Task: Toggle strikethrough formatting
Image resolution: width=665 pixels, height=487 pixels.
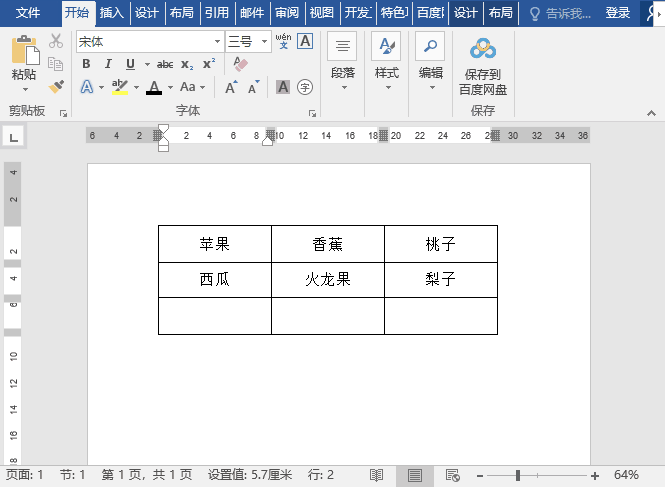Action: (165, 64)
